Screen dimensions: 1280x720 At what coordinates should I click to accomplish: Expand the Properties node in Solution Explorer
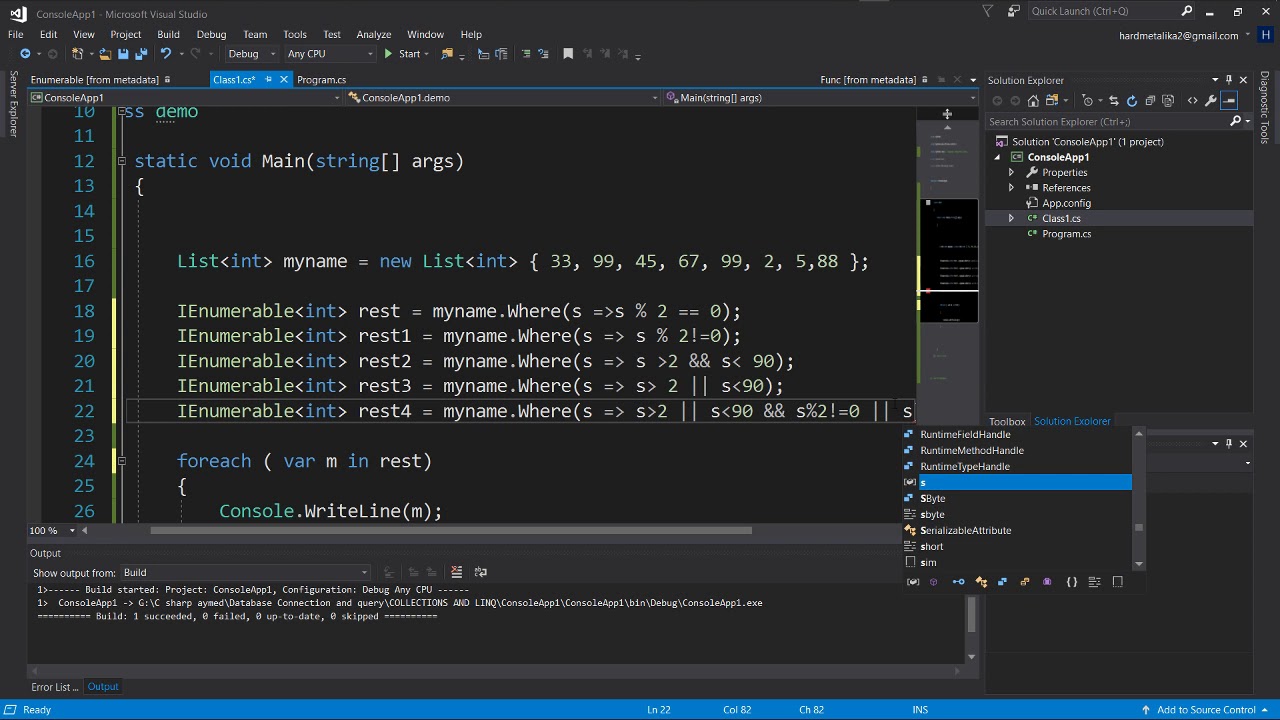tap(1011, 172)
